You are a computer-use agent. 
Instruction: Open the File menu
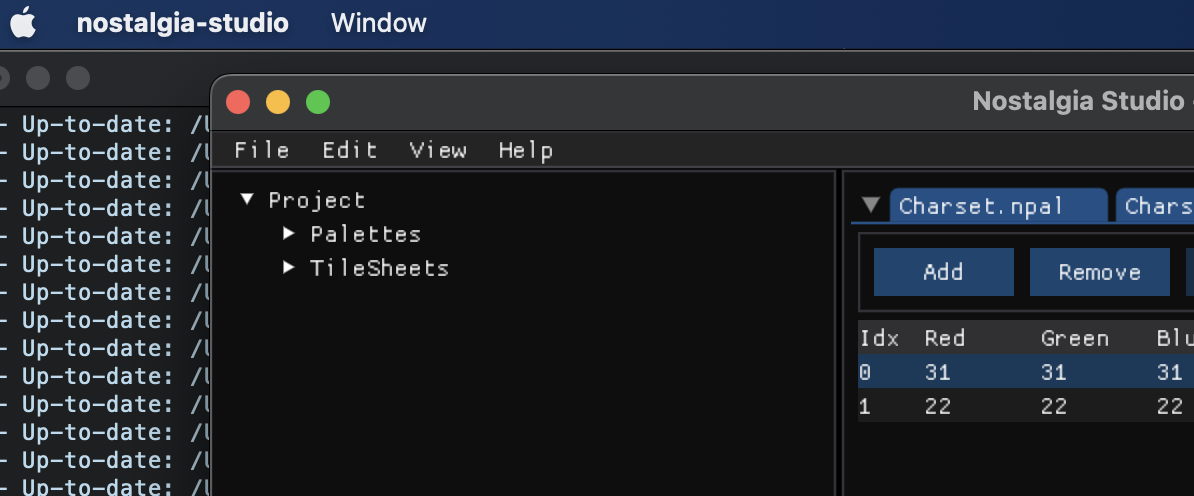pos(261,150)
